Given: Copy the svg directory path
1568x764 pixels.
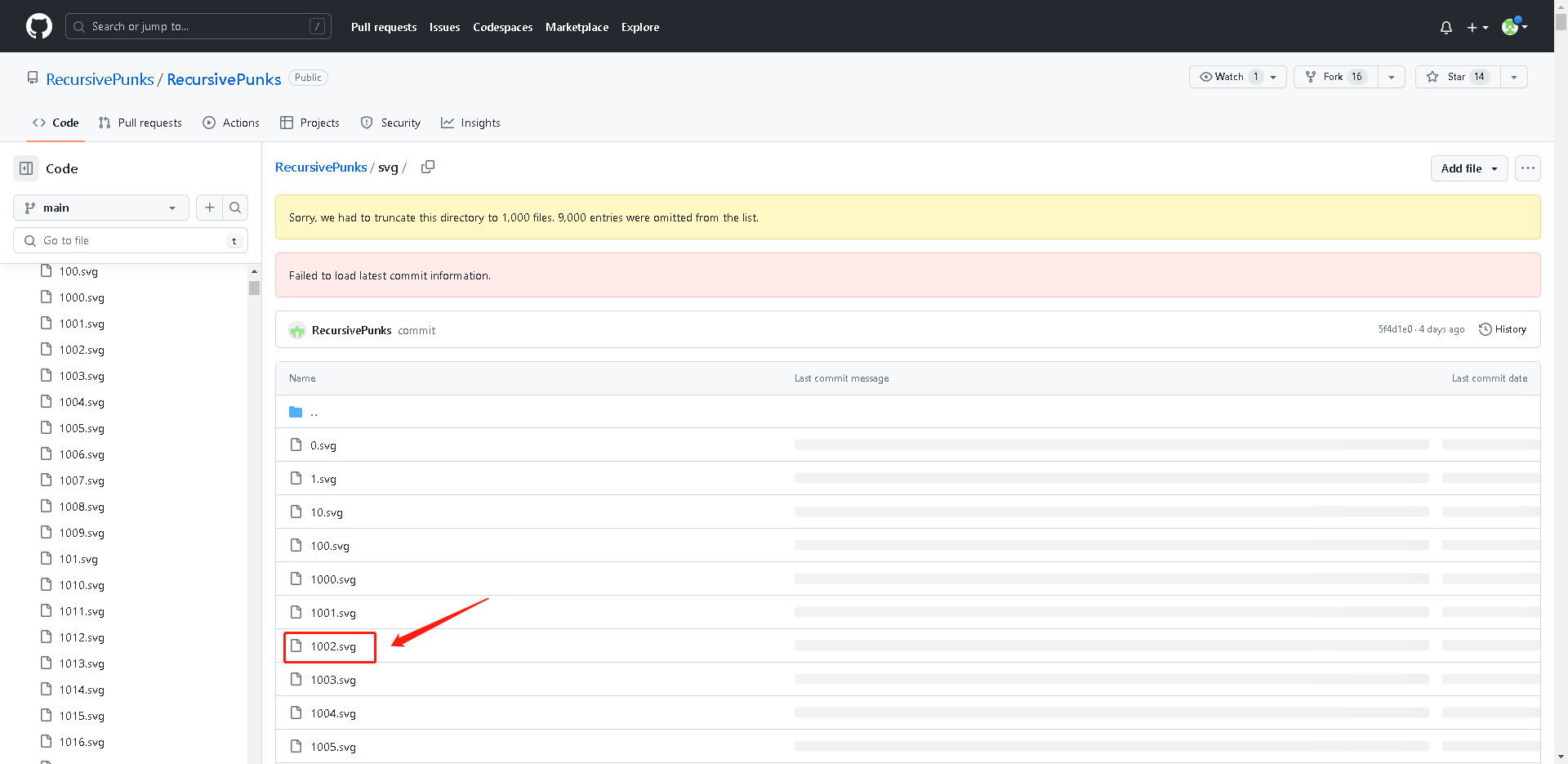Looking at the screenshot, I should click(x=427, y=167).
